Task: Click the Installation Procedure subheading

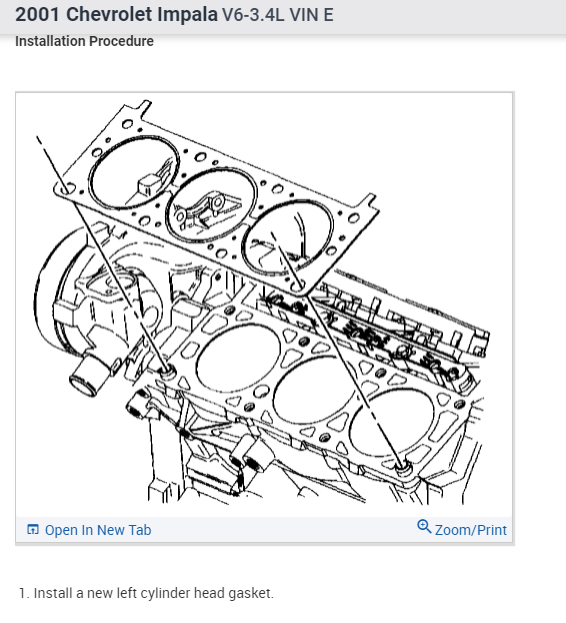Action: pyautogui.click(x=84, y=41)
